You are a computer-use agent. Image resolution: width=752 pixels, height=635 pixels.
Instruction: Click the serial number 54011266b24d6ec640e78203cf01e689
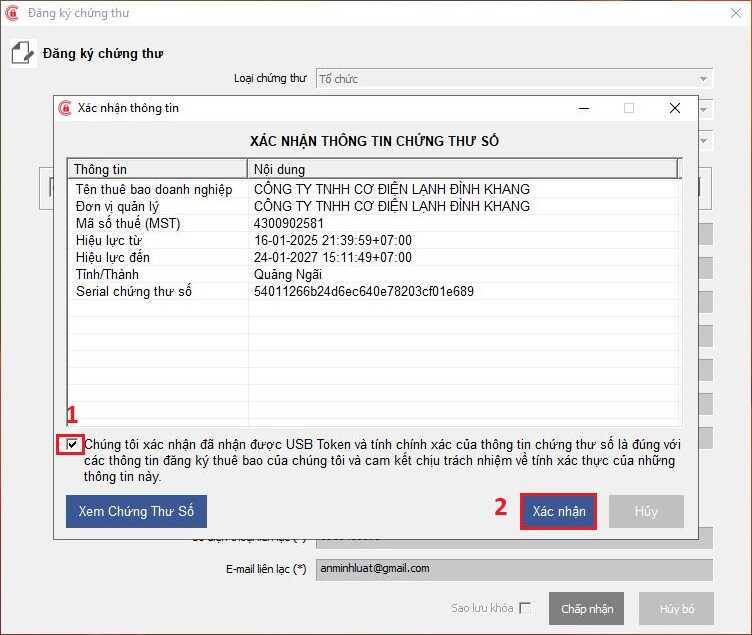[364, 291]
